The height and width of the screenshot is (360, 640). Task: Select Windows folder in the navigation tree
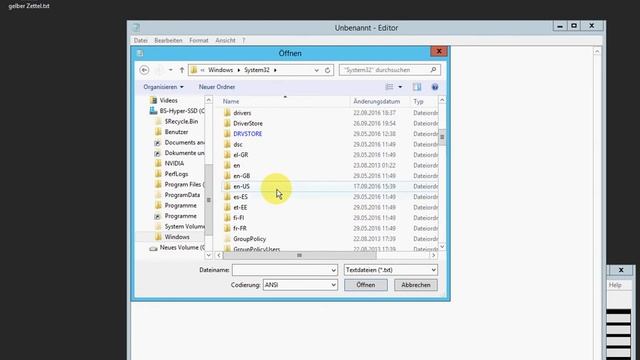click(x=177, y=237)
